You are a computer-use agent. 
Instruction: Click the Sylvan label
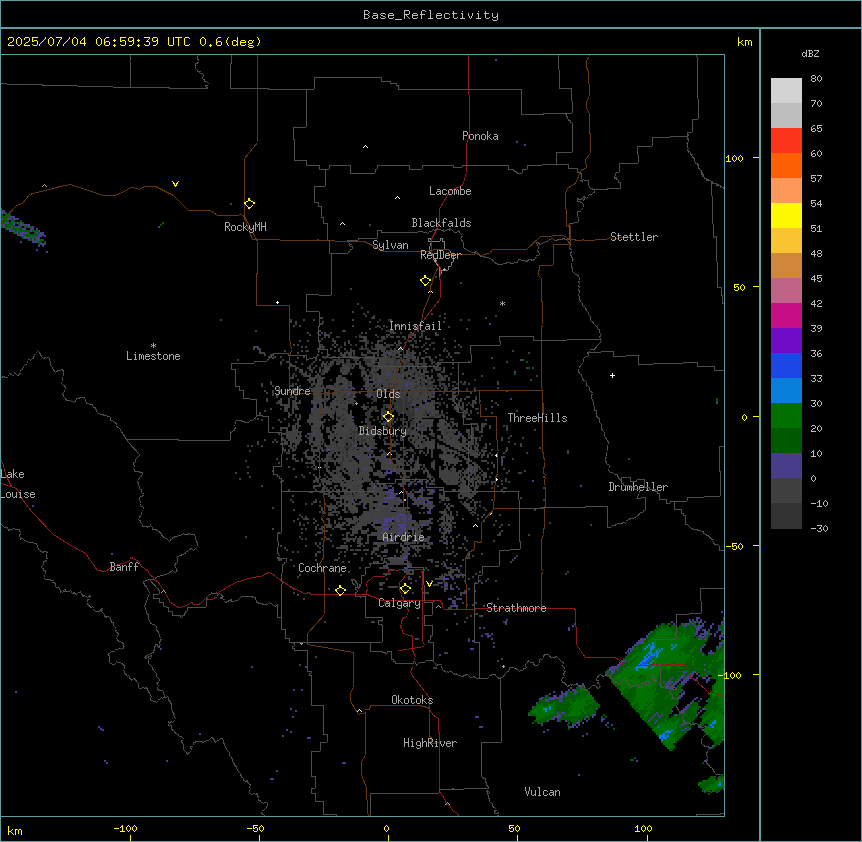390,245
